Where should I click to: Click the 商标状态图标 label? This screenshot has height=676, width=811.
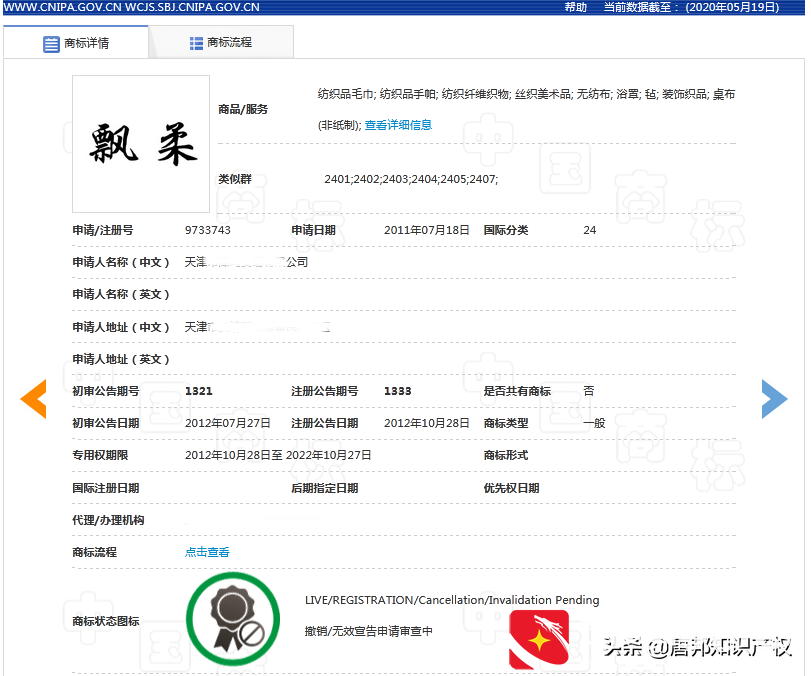pyautogui.click(x=106, y=621)
